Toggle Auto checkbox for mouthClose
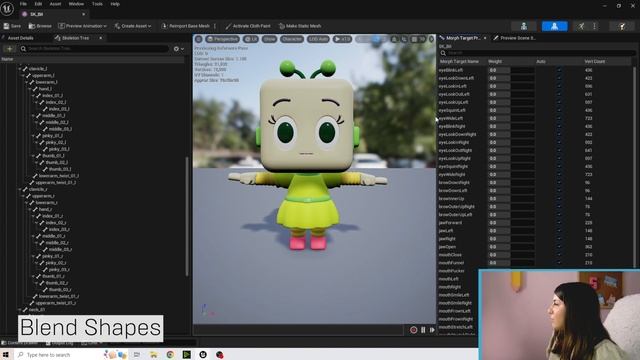 (x=559, y=255)
